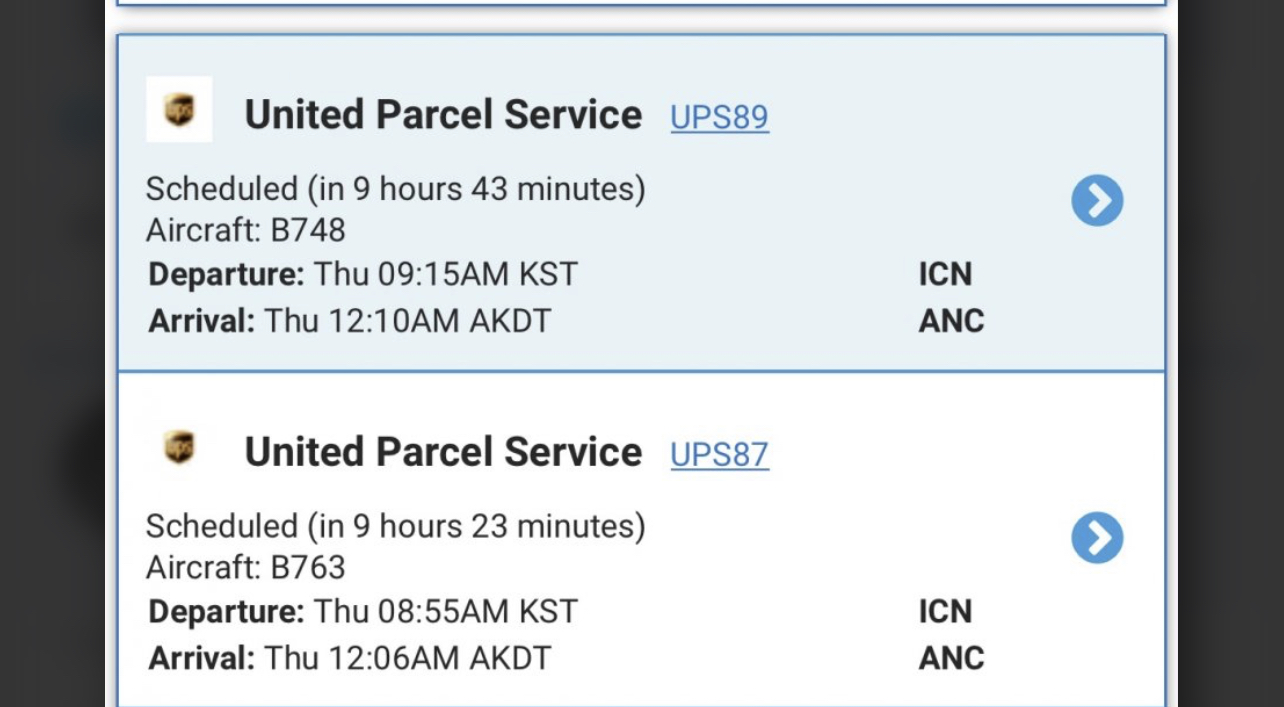
Task: Open the UPS87 flight number link
Action: click(719, 454)
